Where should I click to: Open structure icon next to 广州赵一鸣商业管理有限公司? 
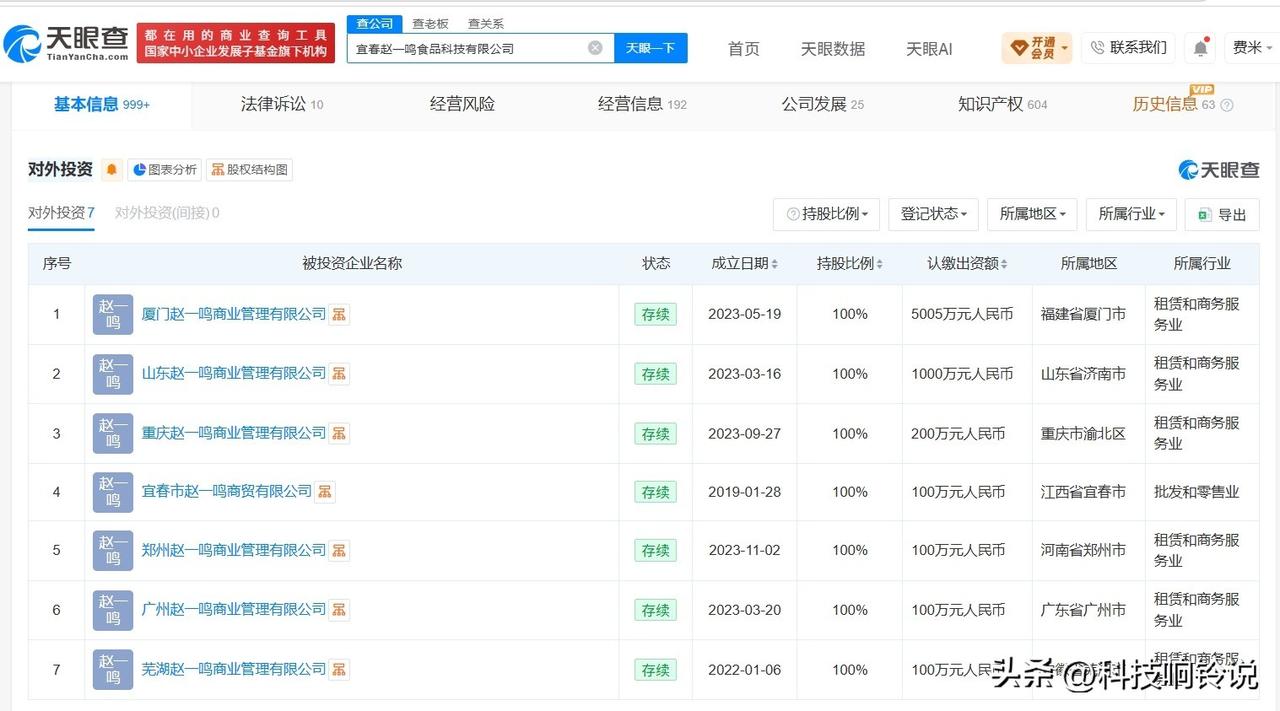tap(340, 609)
